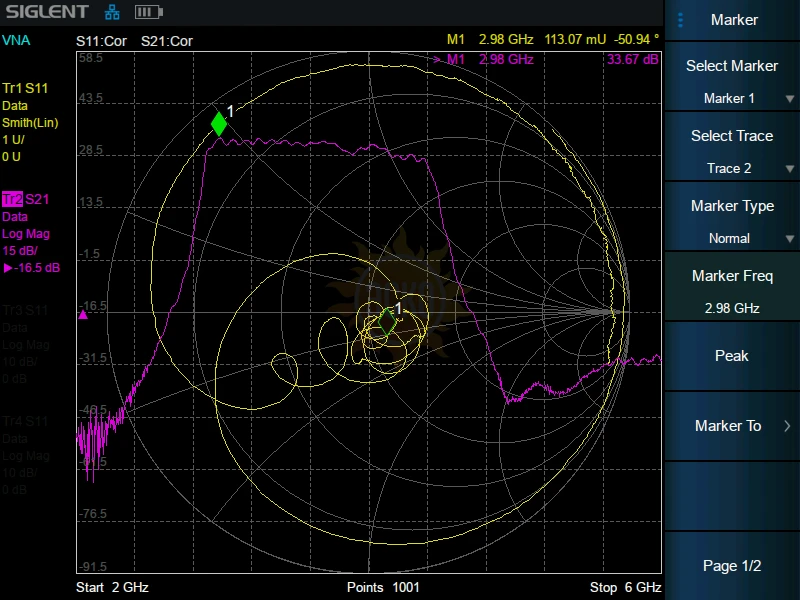Go to Page 1/2 next page

click(732, 565)
